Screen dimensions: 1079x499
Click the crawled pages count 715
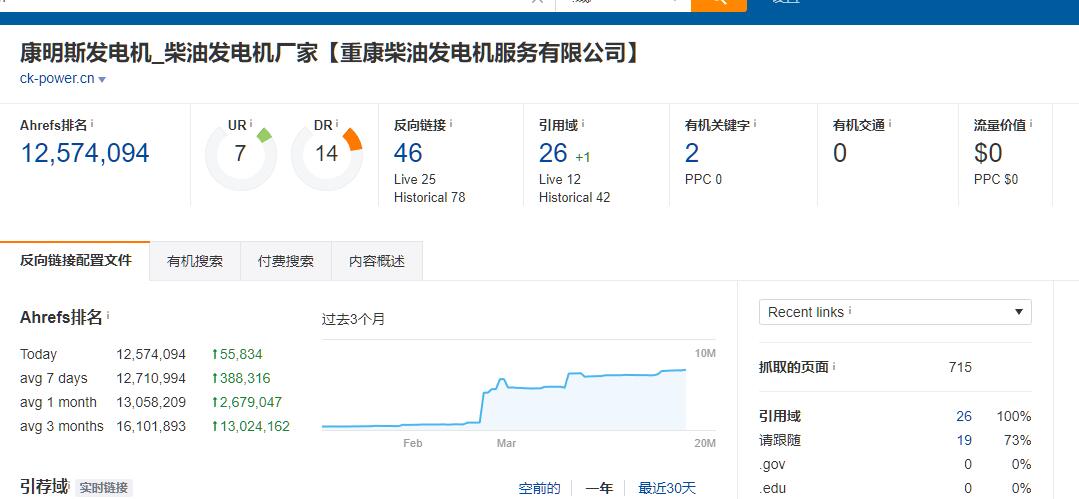(x=960, y=368)
